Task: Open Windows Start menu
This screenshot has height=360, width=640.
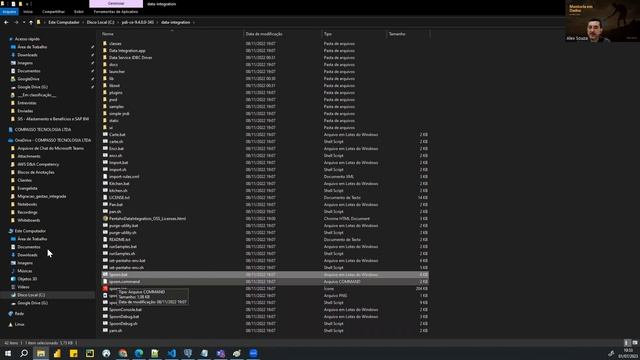Action: coord(8,353)
